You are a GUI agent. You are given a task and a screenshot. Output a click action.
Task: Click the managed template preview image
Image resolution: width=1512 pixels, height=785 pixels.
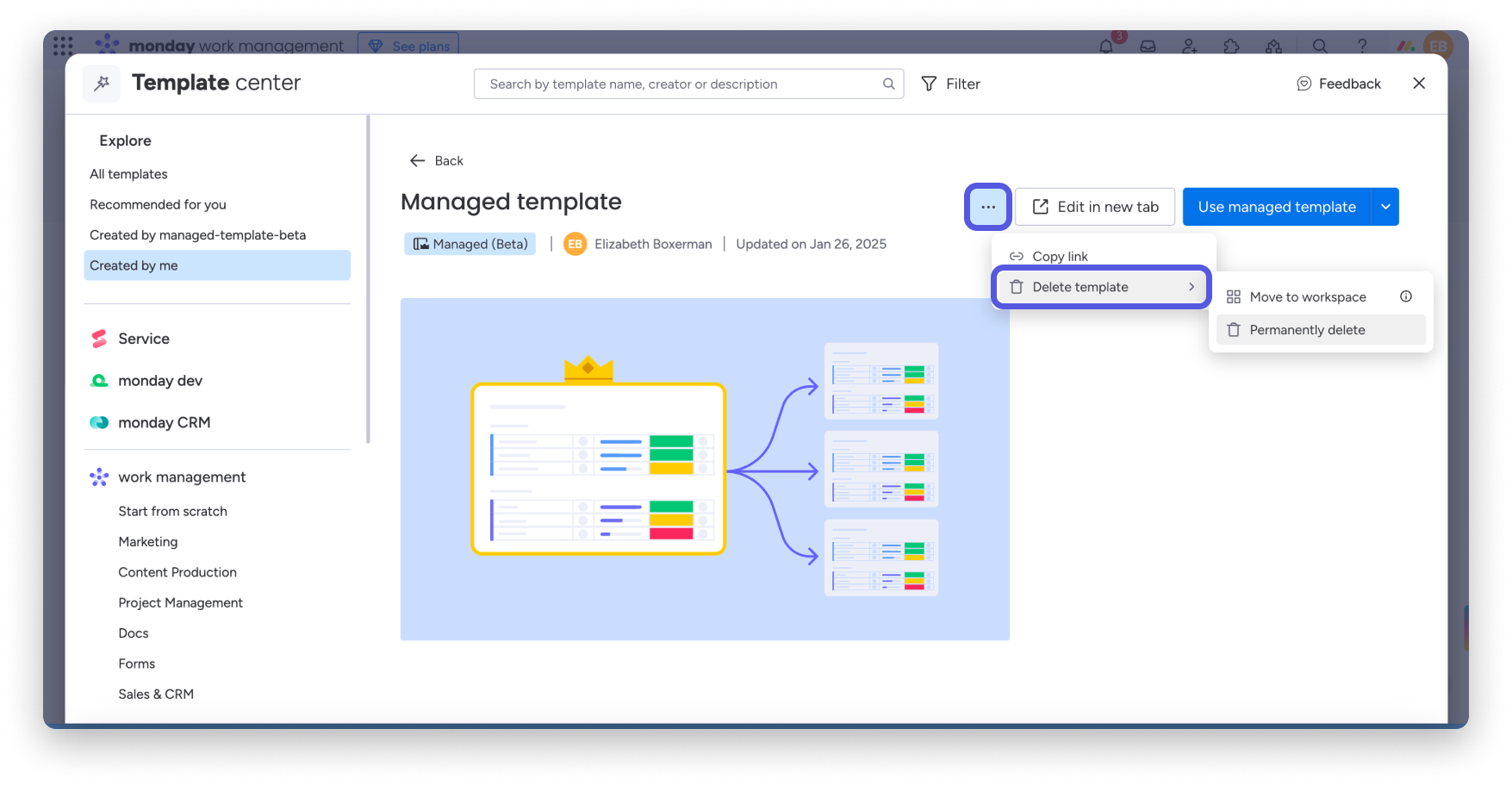(705, 469)
